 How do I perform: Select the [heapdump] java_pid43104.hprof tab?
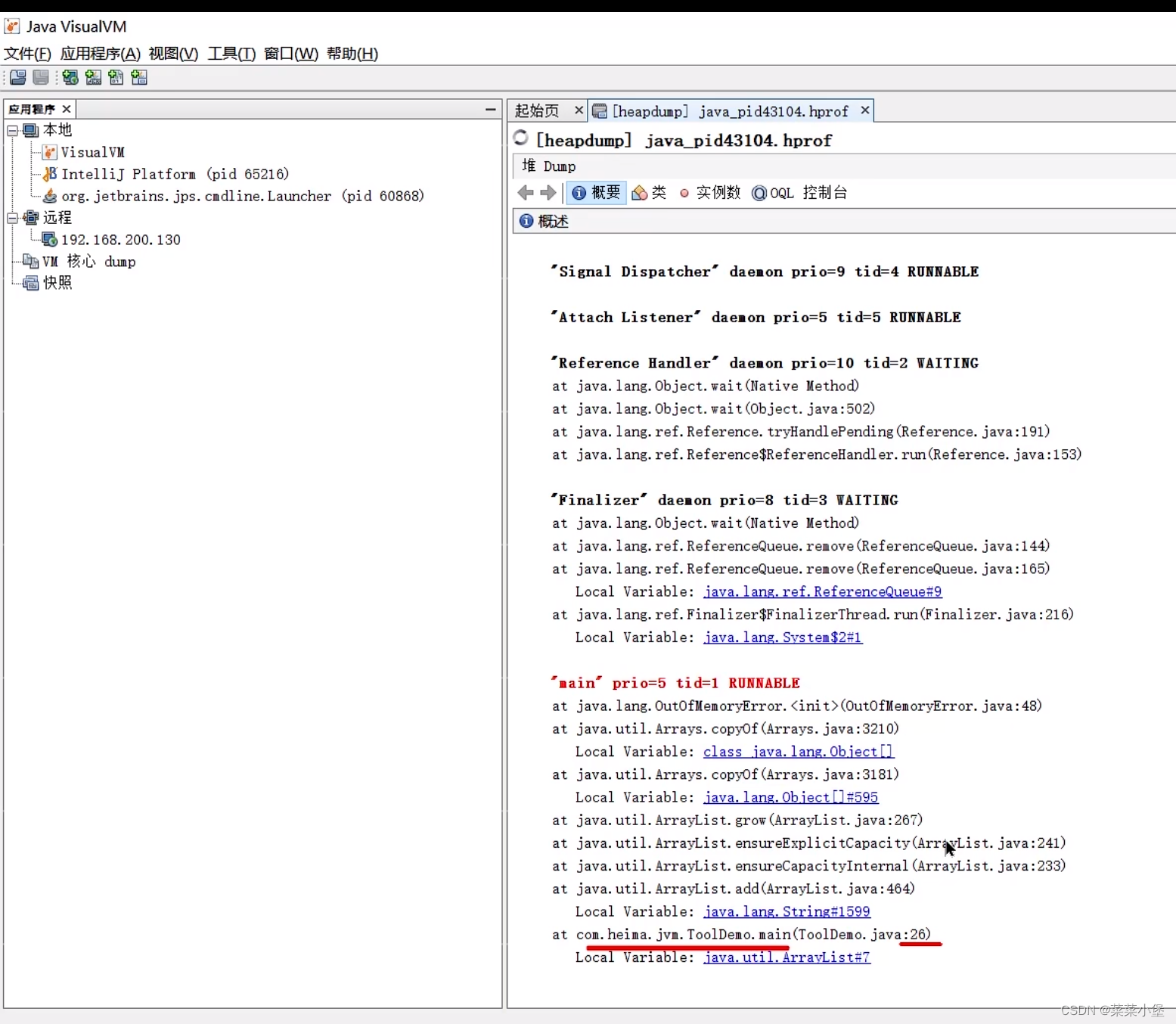tap(730, 111)
